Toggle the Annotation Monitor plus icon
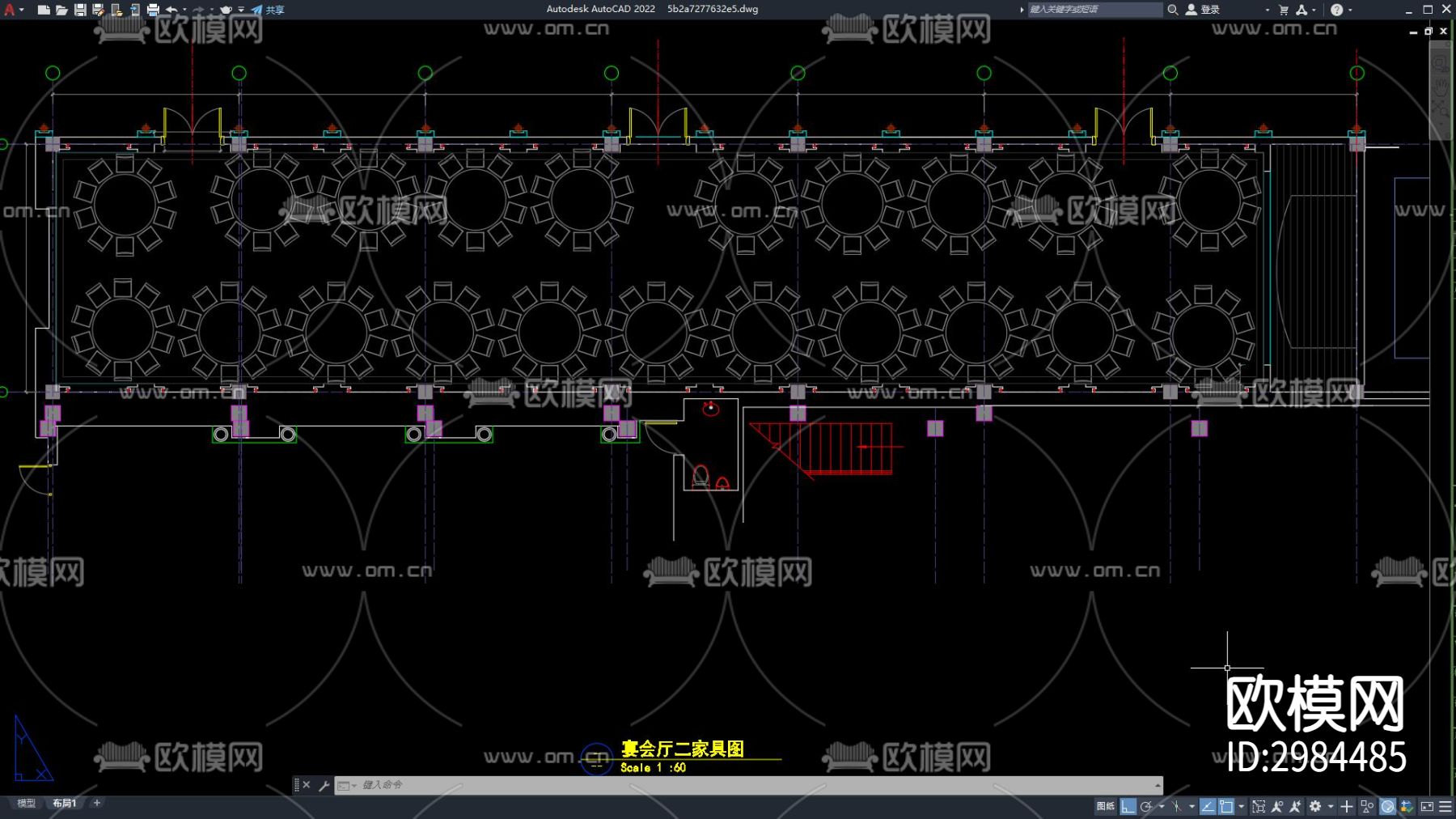This screenshot has height=819, width=1456. [1347, 806]
